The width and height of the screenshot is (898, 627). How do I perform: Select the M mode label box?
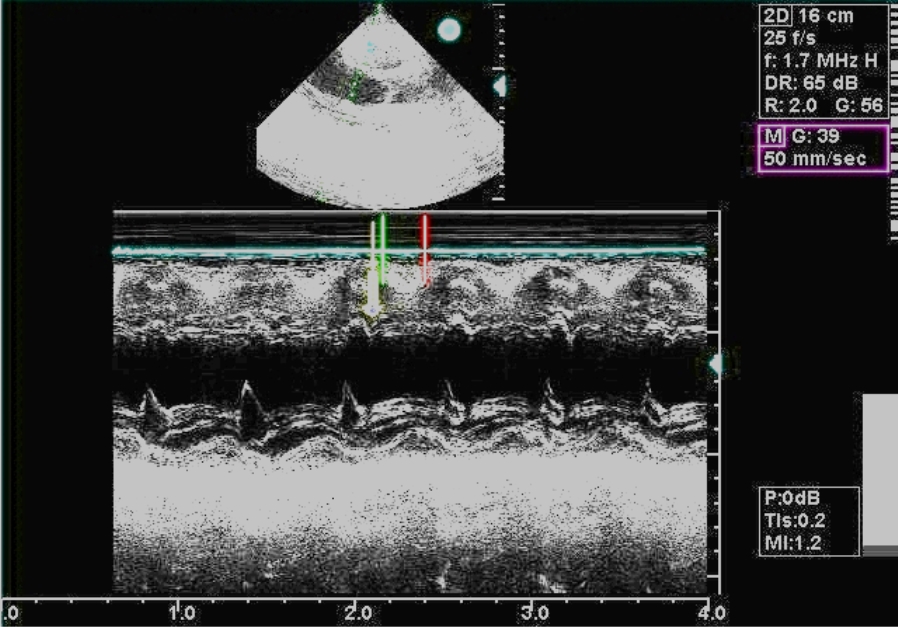[x=773, y=136]
